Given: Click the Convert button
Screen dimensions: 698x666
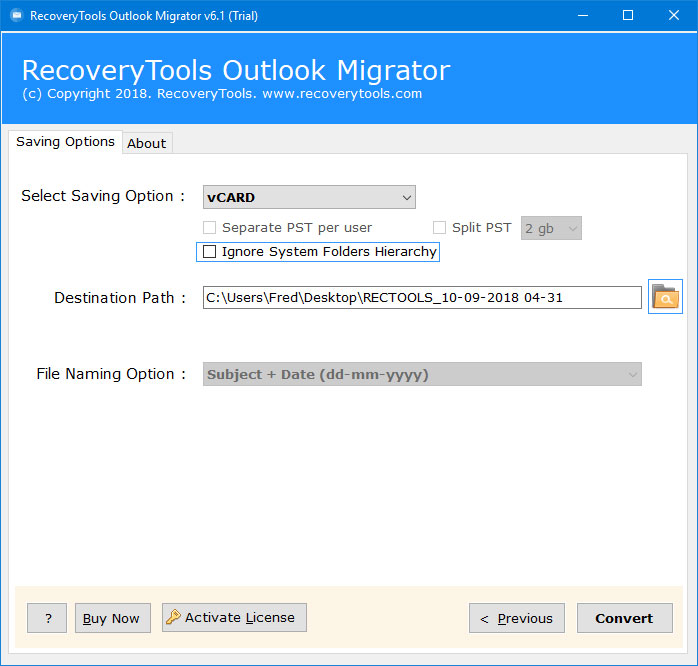Looking at the screenshot, I should coord(625,618).
